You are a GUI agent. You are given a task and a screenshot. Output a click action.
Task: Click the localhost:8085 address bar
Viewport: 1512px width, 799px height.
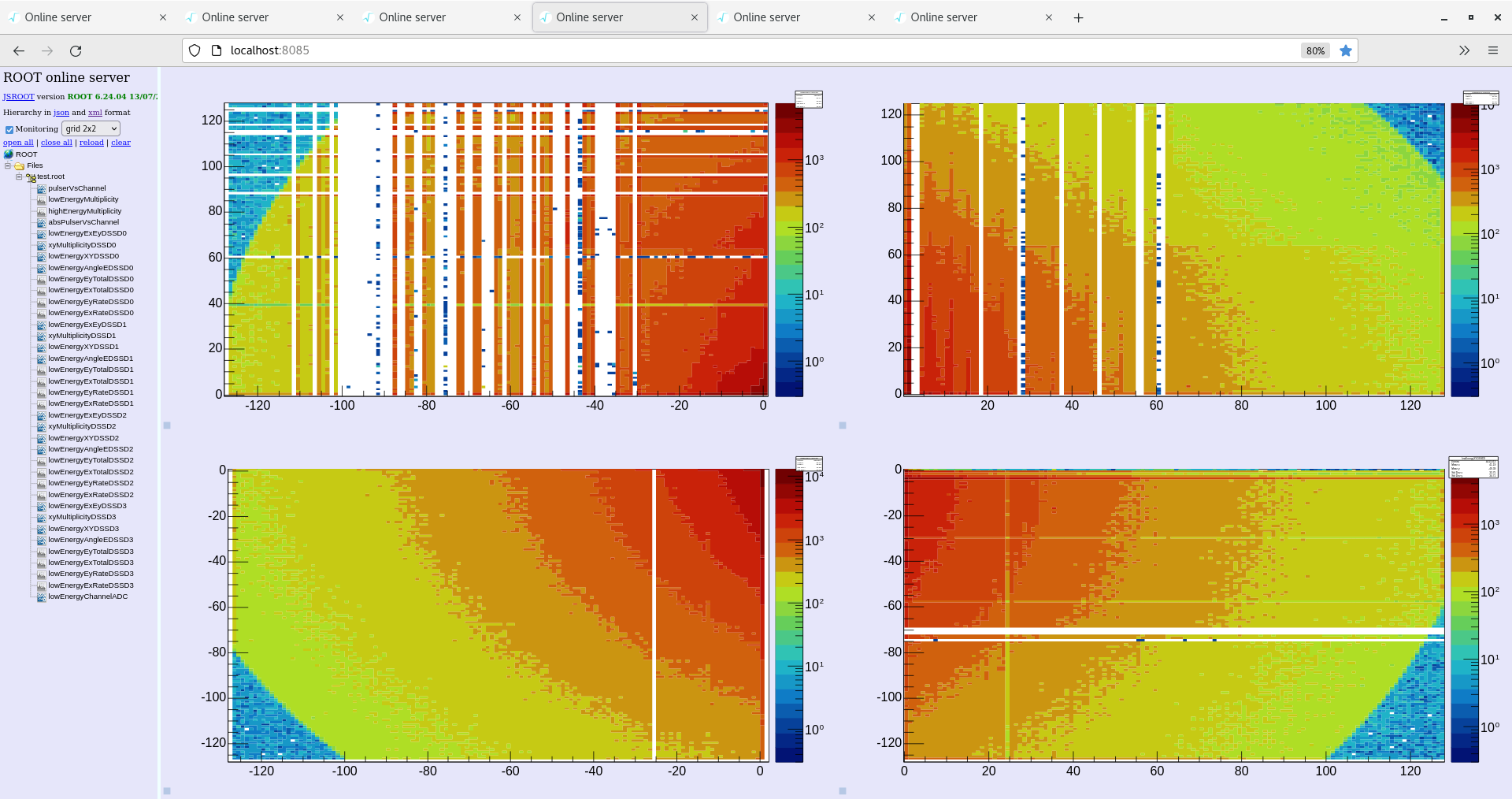[x=709, y=50]
